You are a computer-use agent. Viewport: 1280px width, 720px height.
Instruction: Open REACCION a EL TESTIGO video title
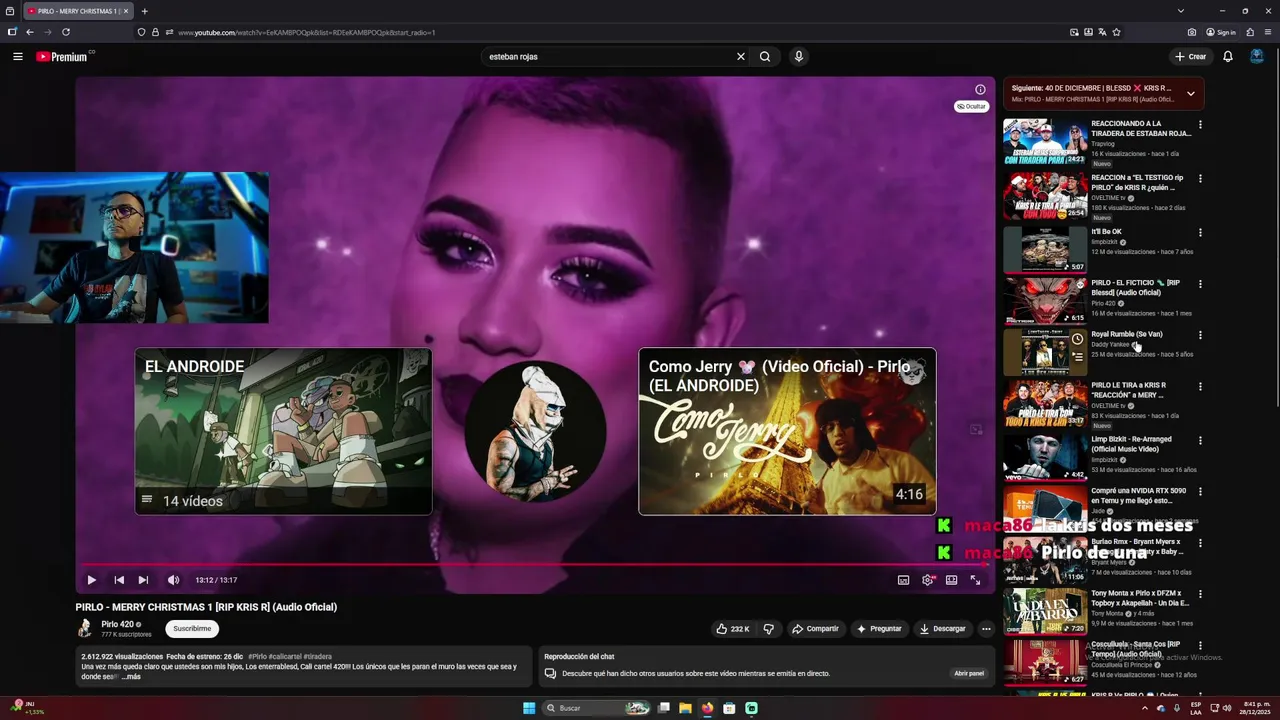(x=1137, y=182)
